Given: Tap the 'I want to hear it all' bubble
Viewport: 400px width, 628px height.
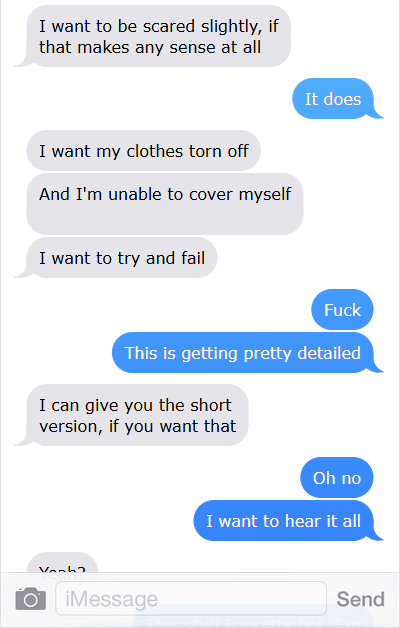Looking at the screenshot, I should coord(283,520).
